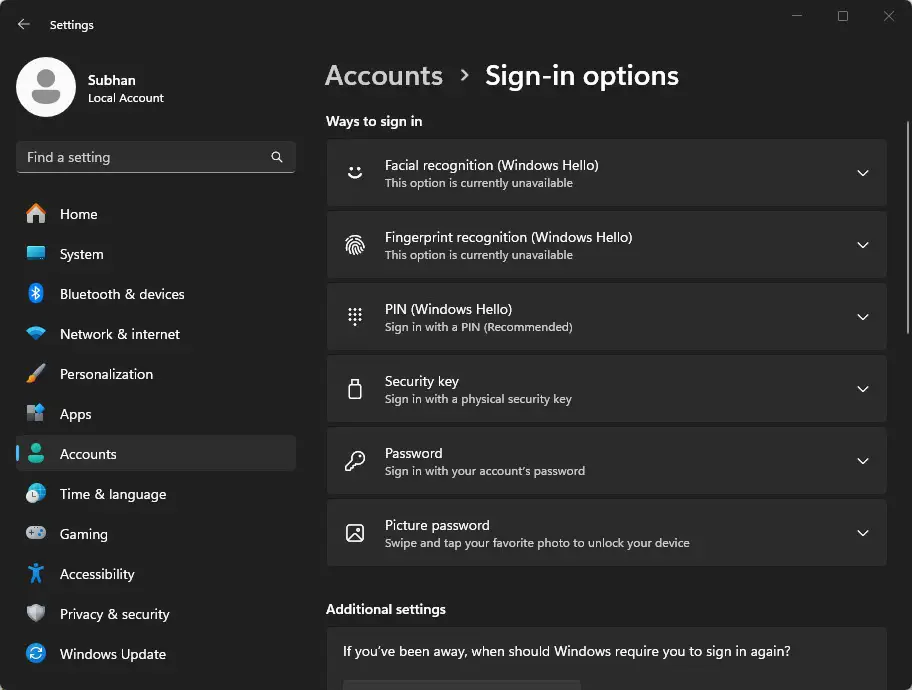Click the Privacy shield icon
Viewport: 912px width, 690px height.
pyautogui.click(x=35, y=613)
